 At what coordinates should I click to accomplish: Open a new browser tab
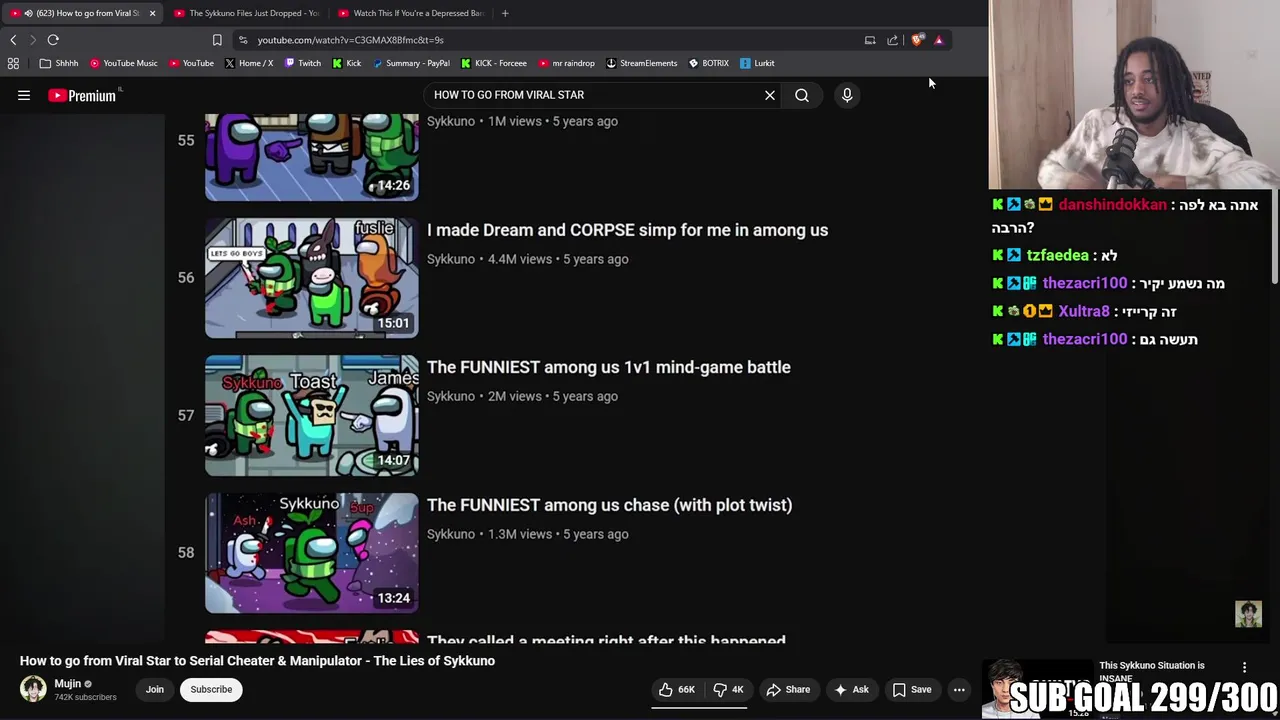(x=505, y=13)
